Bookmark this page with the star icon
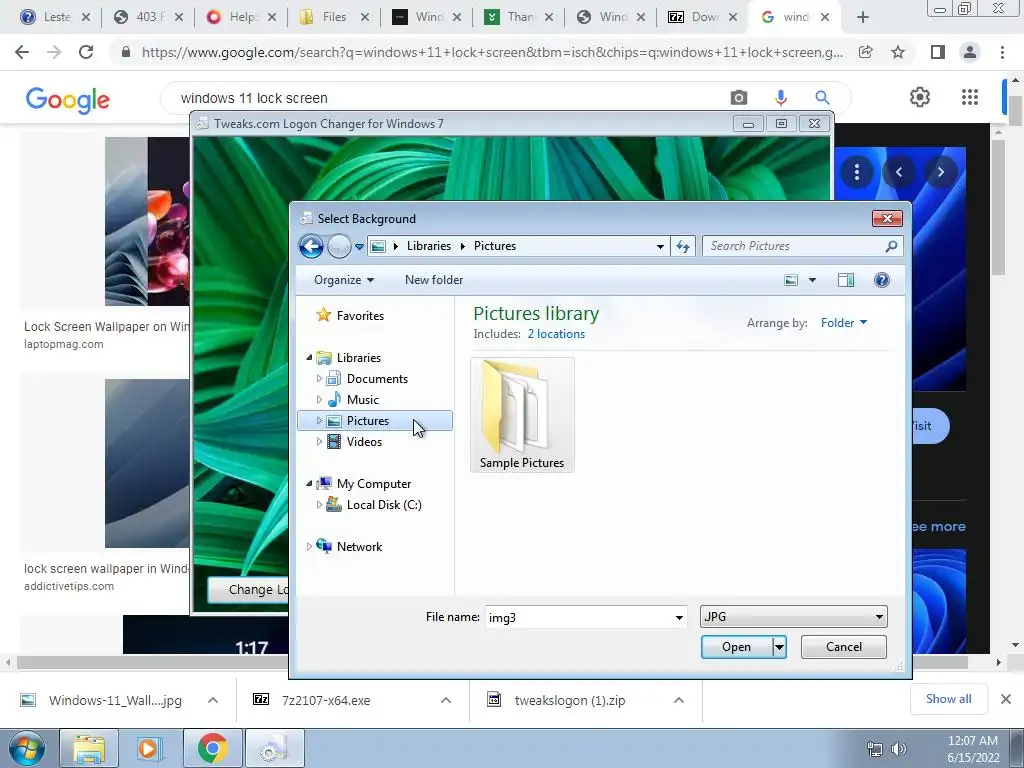Screen dimensions: 1024x768 click(x=898, y=52)
